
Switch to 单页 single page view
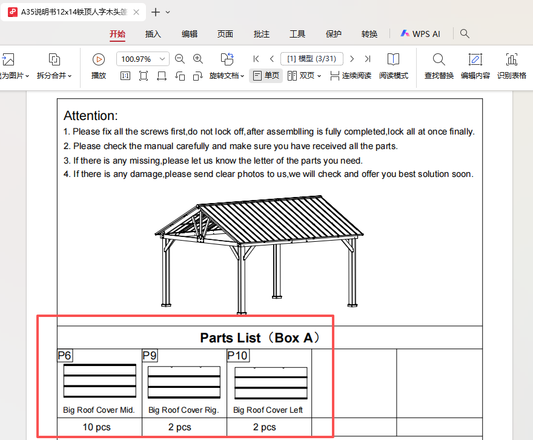pyautogui.click(x=266, y=75)
